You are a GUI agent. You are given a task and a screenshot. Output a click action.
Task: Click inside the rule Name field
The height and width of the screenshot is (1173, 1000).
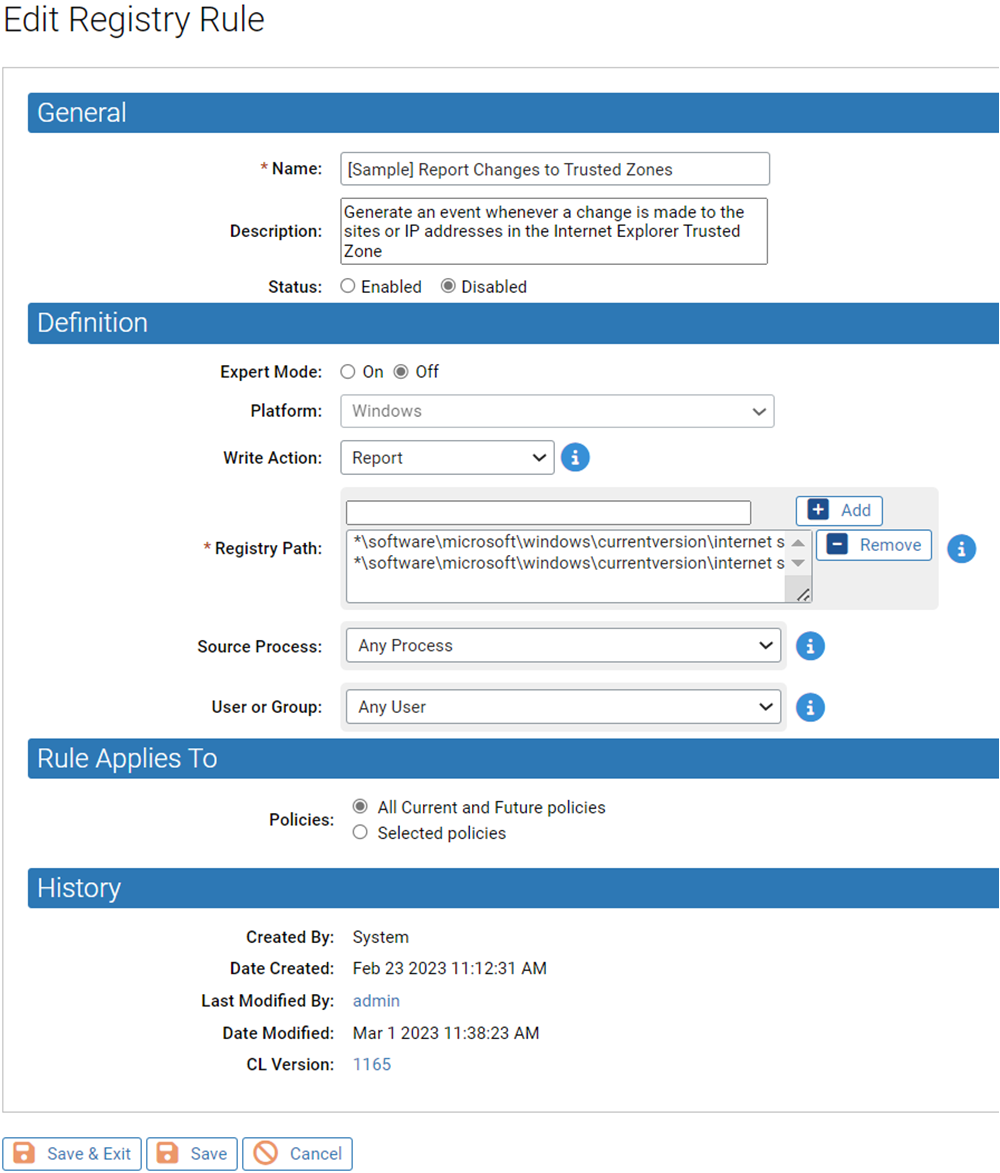point(554,168)
